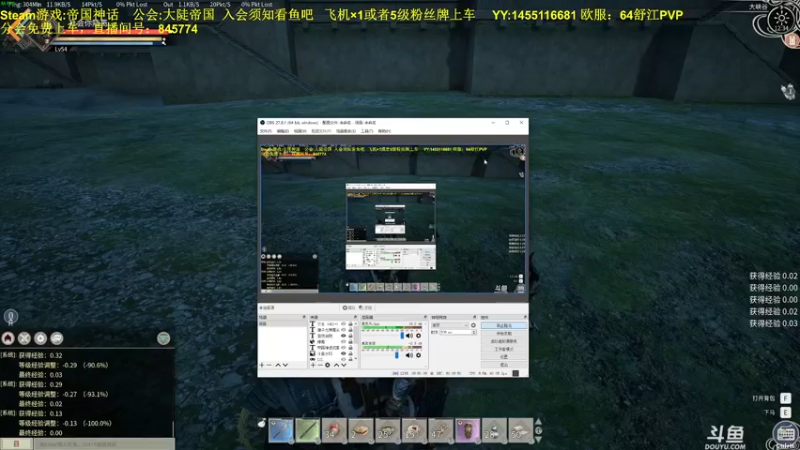Pop out the OBS Scenes dock
Screen dimensions: 800x450
pos(304,317)
